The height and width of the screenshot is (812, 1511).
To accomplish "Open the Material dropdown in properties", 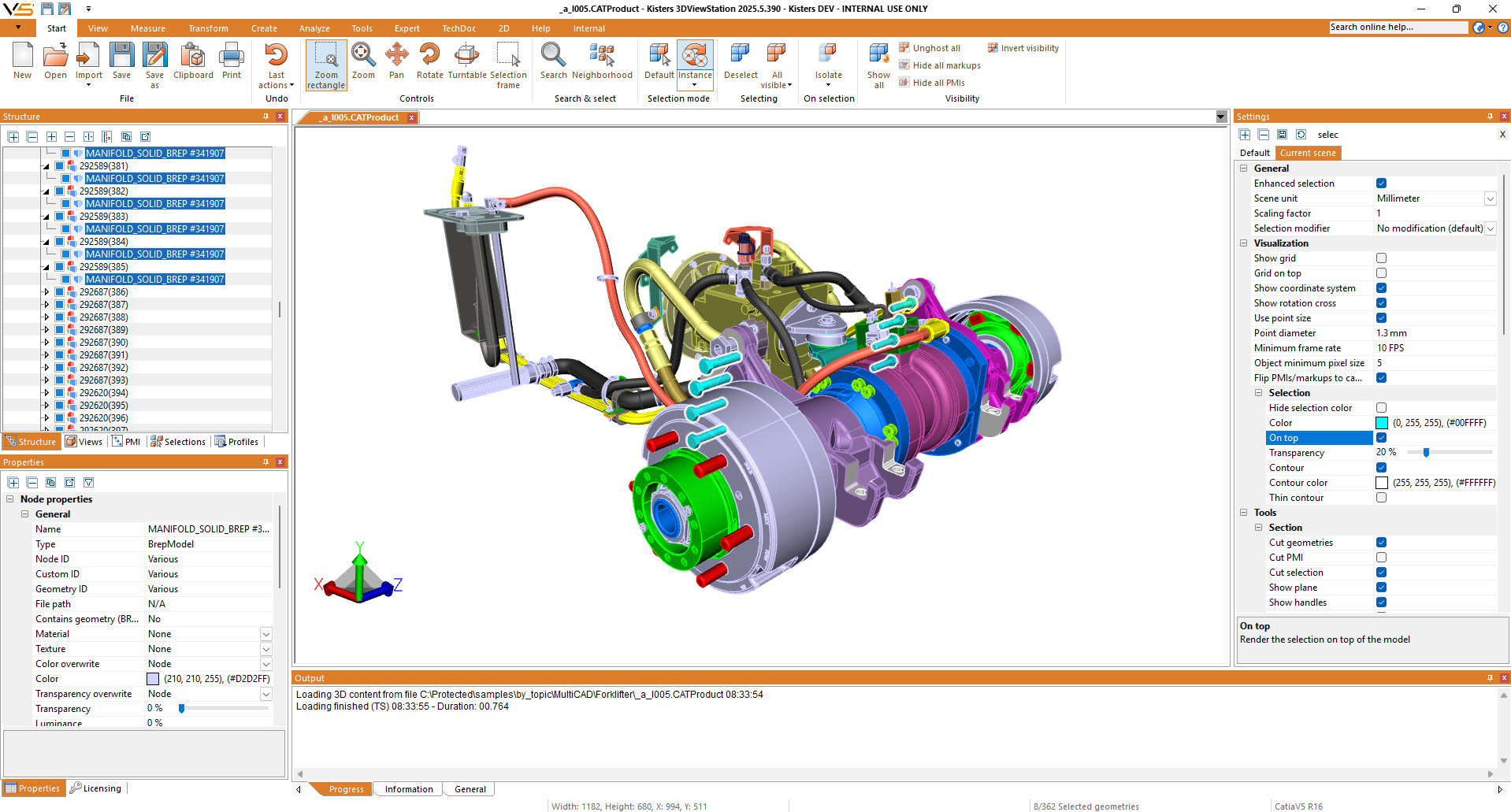I will tap(265, 634).
